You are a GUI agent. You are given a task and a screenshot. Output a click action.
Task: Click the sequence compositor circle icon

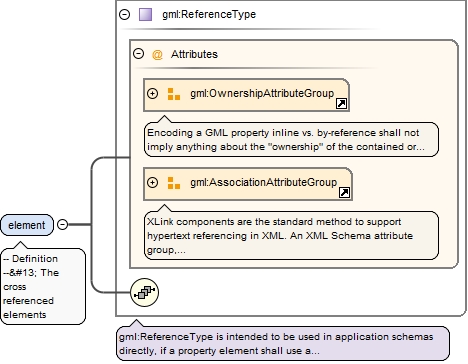coord(144,292)
